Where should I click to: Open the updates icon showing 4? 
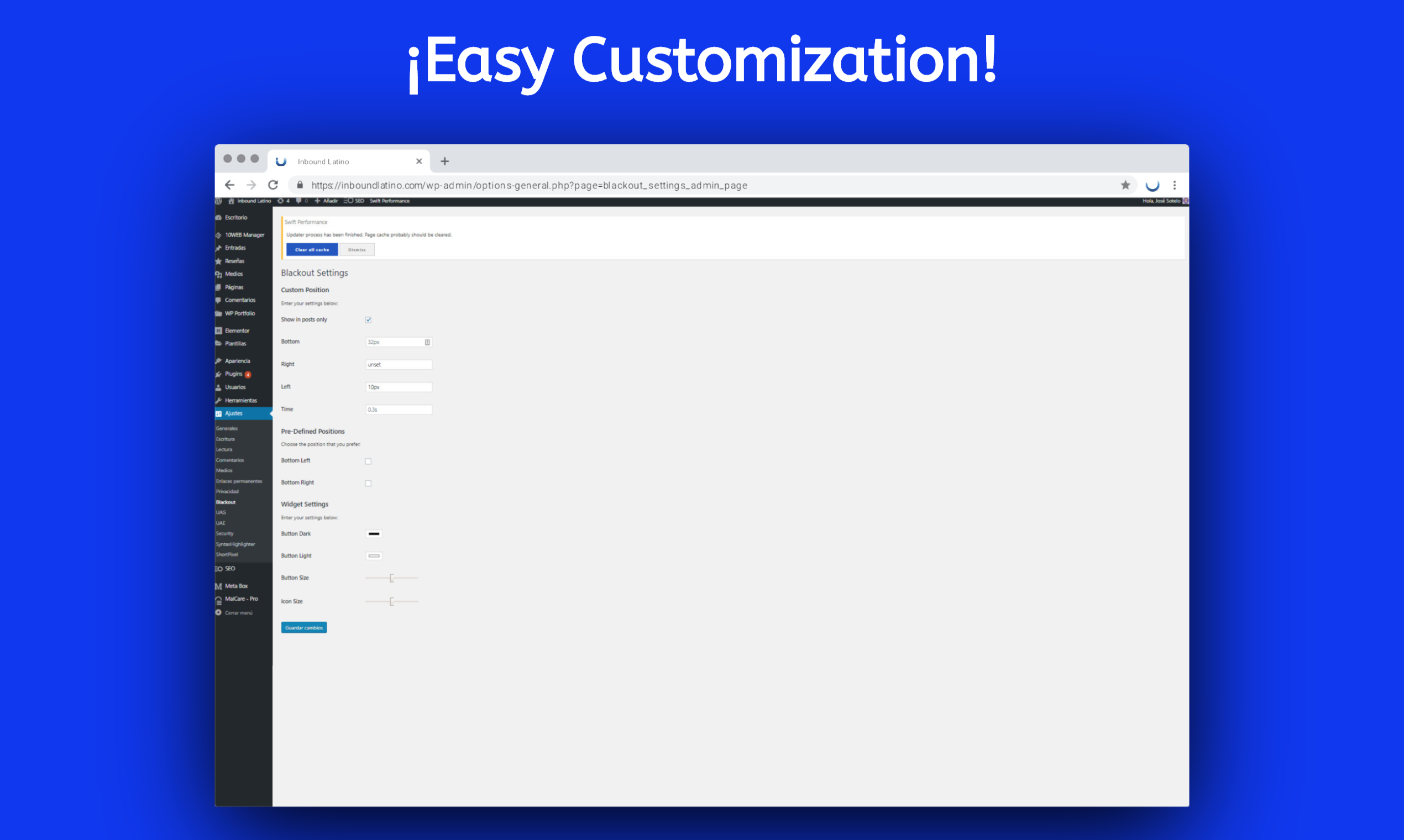tap(284, 201)
